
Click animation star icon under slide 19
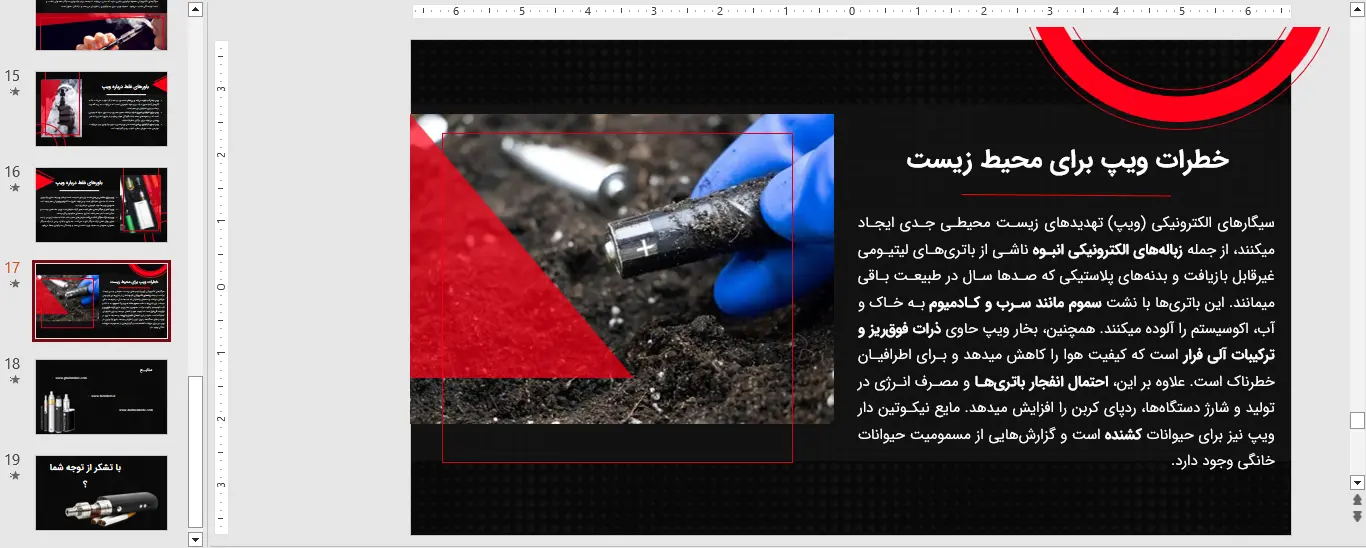tap(14, 476)
